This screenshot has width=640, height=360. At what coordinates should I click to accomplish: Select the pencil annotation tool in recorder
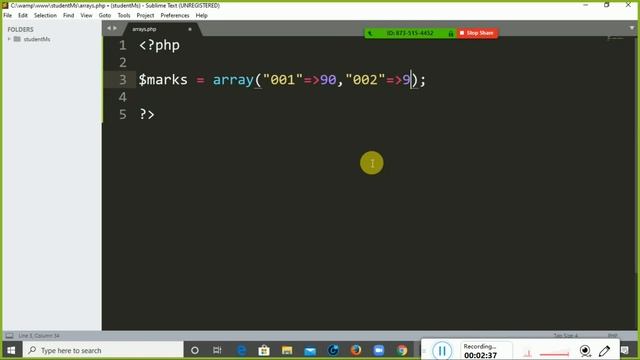point(605,351)
